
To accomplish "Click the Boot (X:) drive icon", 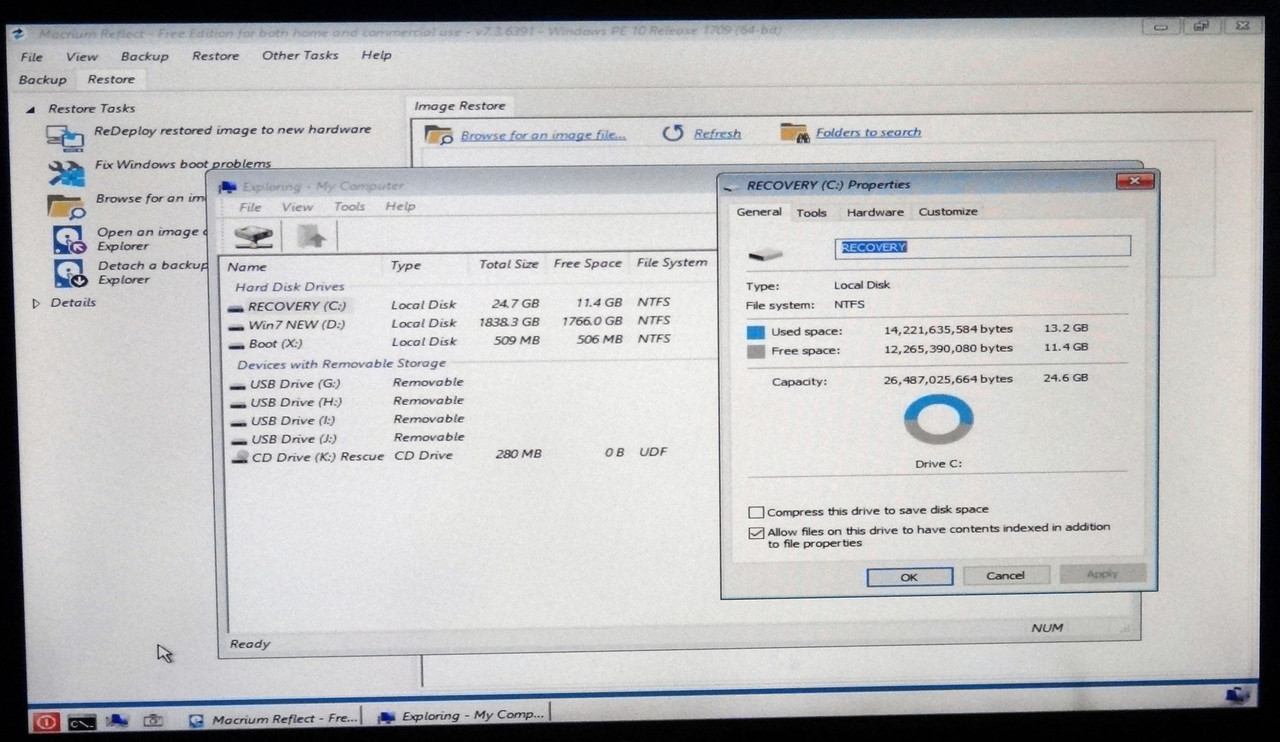I will (236, 344).
